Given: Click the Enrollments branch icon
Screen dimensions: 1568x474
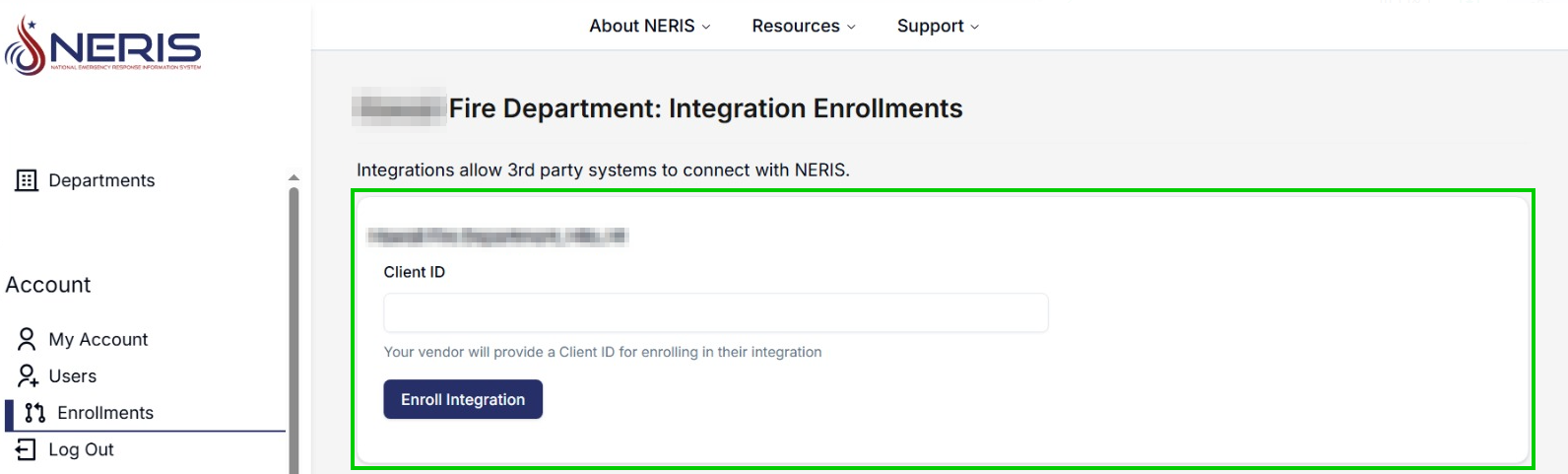Looking at the screenshot, I should pyautogui.click(x=35, y=413).
